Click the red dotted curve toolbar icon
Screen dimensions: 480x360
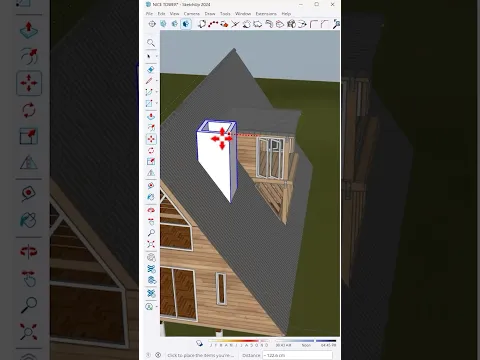pyautogui.click(x=213, y=24)
